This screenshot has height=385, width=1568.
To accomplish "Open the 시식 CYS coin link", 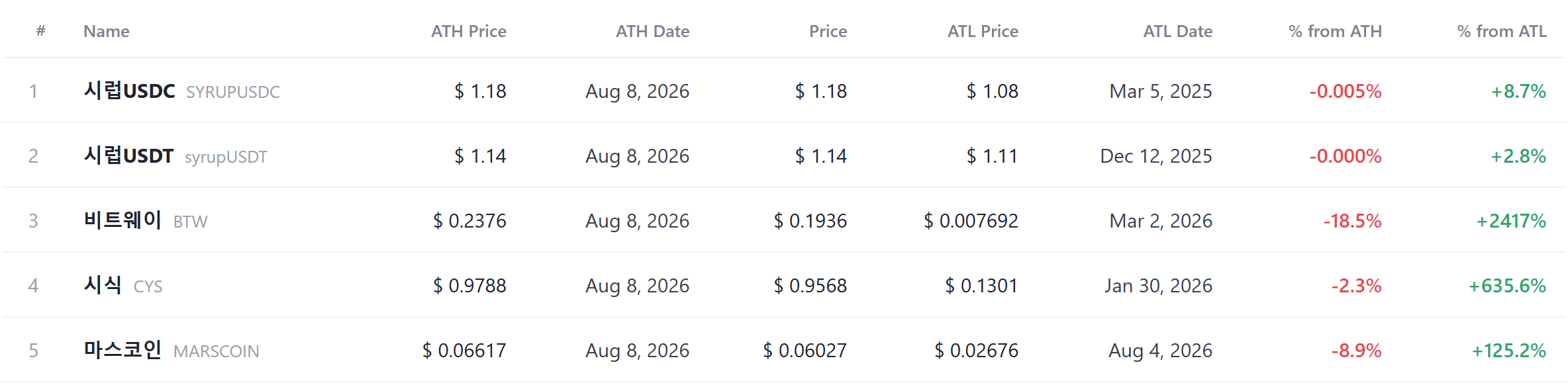I will coord(103,285).
